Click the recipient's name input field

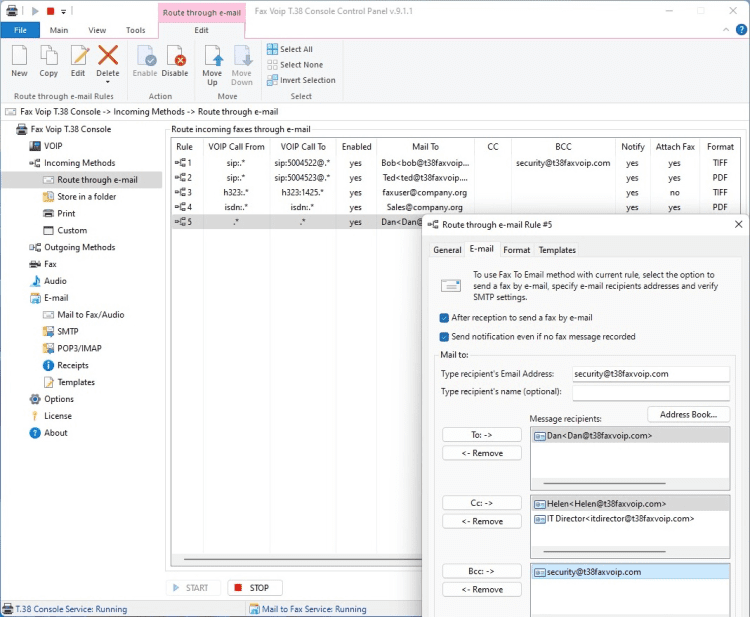click(x=650, y=392)
